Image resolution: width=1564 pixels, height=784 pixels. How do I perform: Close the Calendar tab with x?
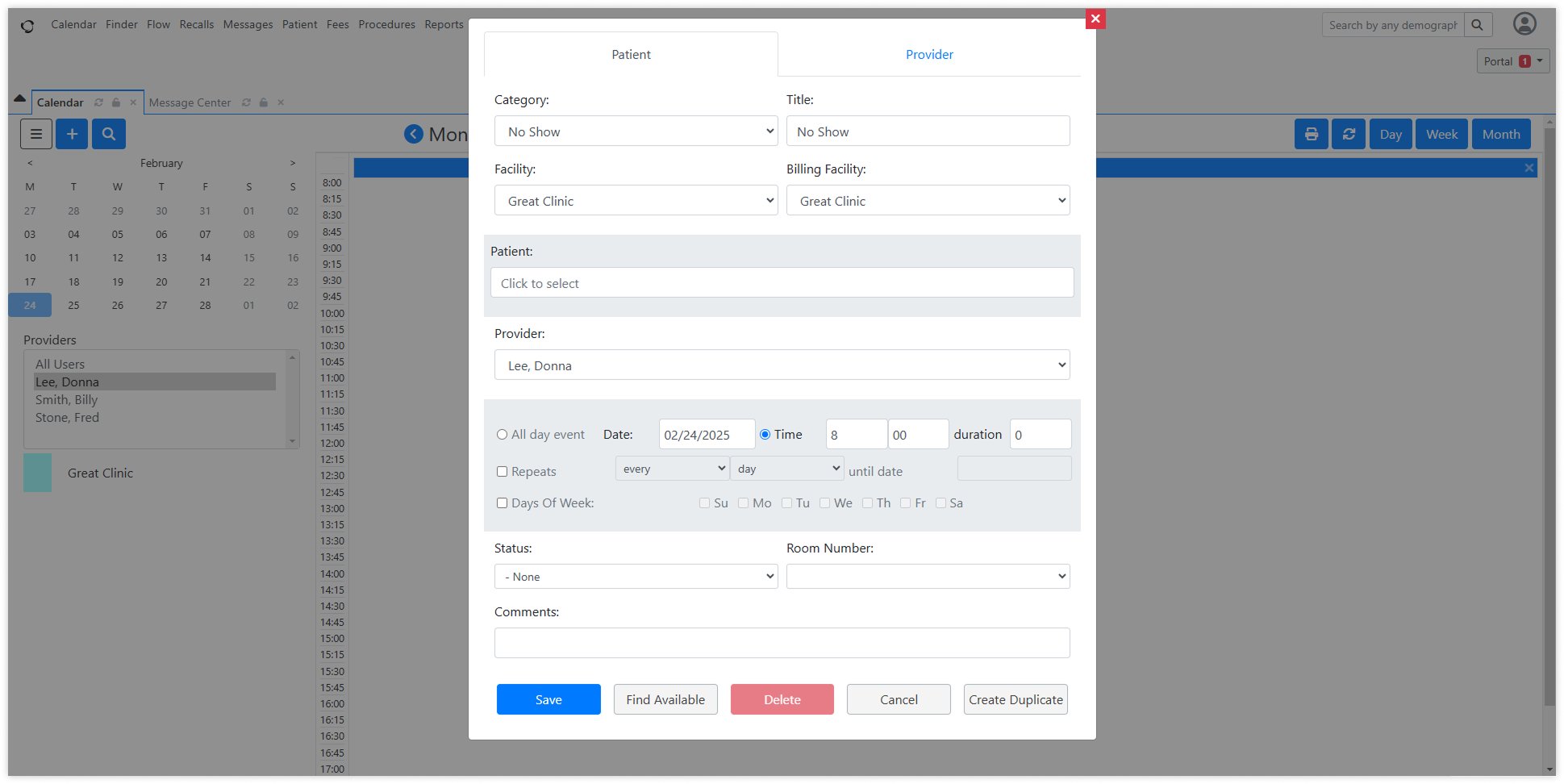[x=133, y=102]
